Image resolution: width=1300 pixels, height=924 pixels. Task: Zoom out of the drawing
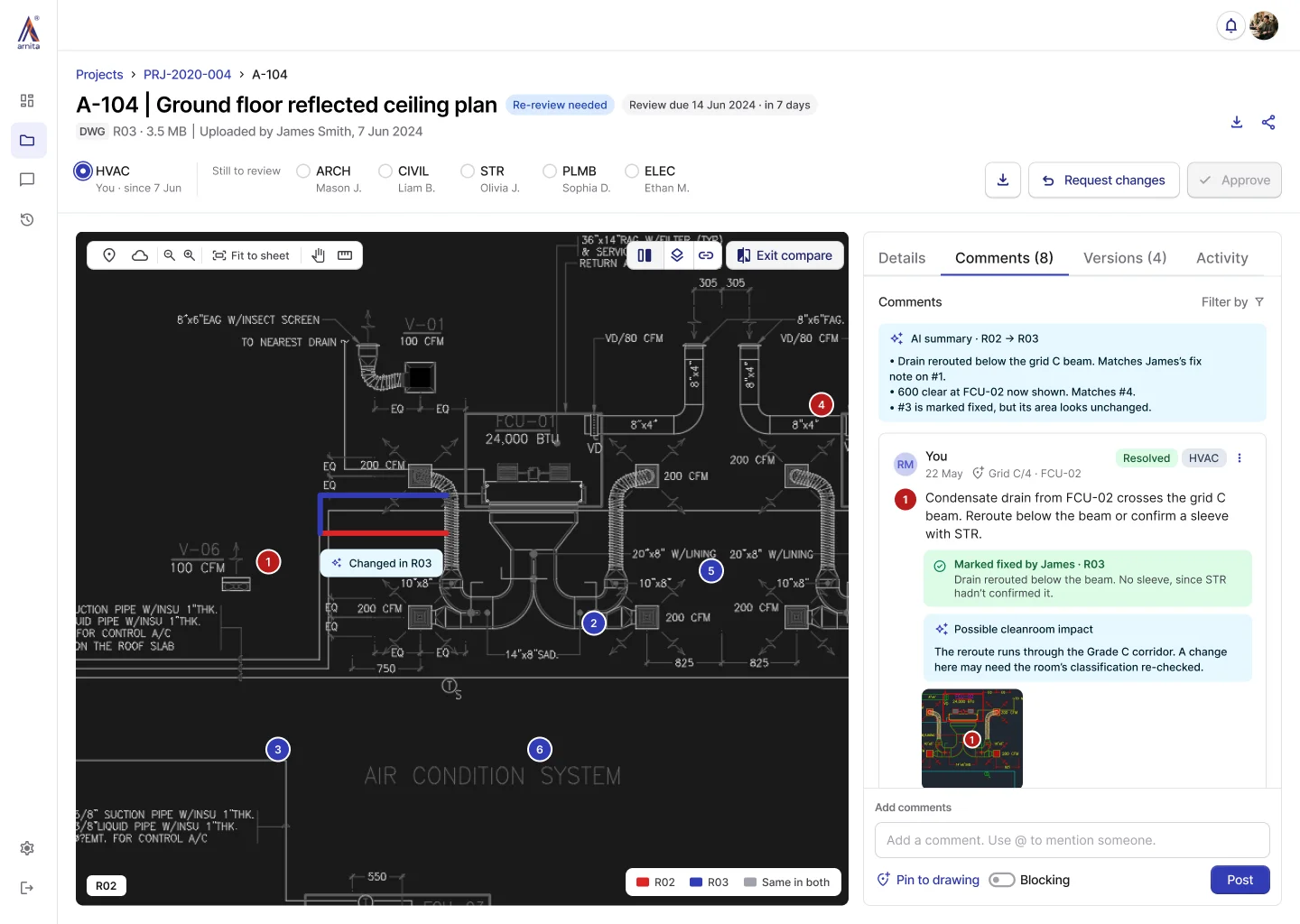169,255
